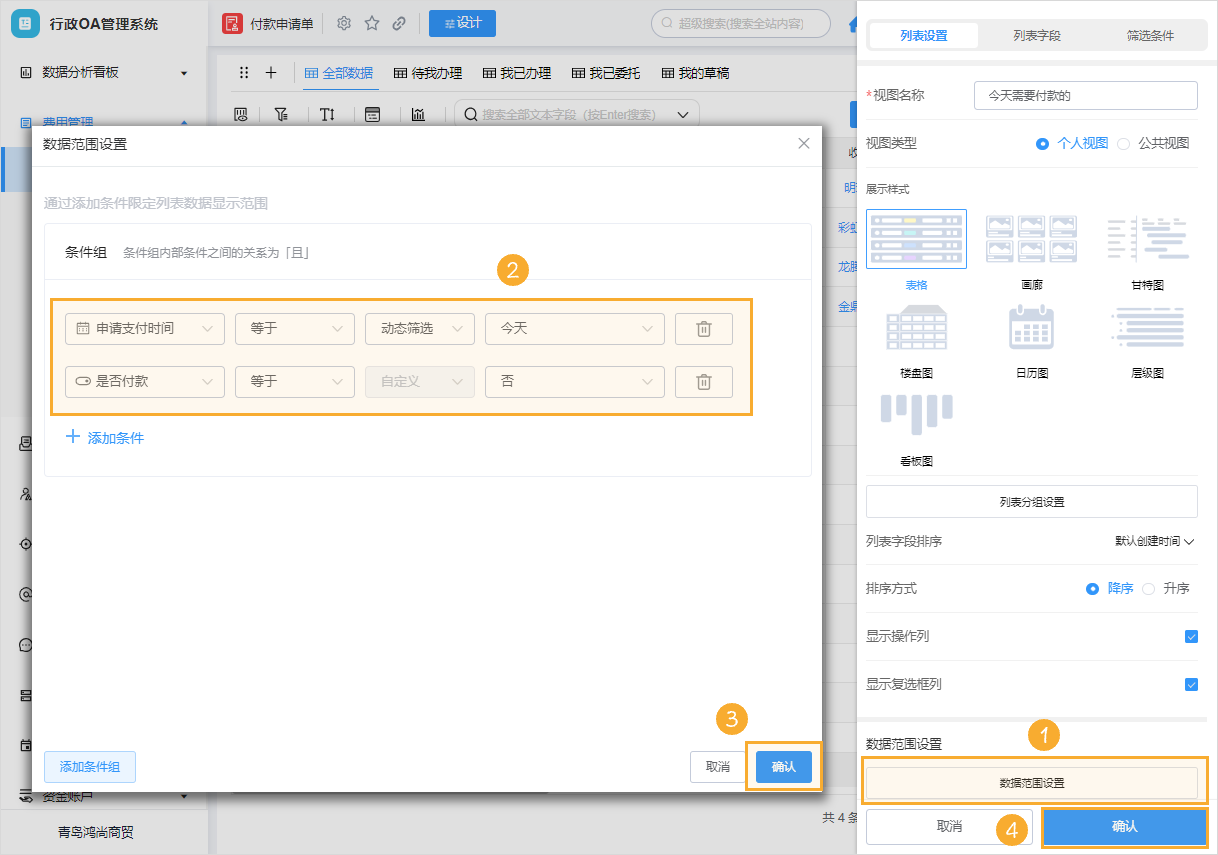1218x855 pixels.
Task: Open the 动态筛选 dropdown in the first condition
Action: (x=419, y=328)
